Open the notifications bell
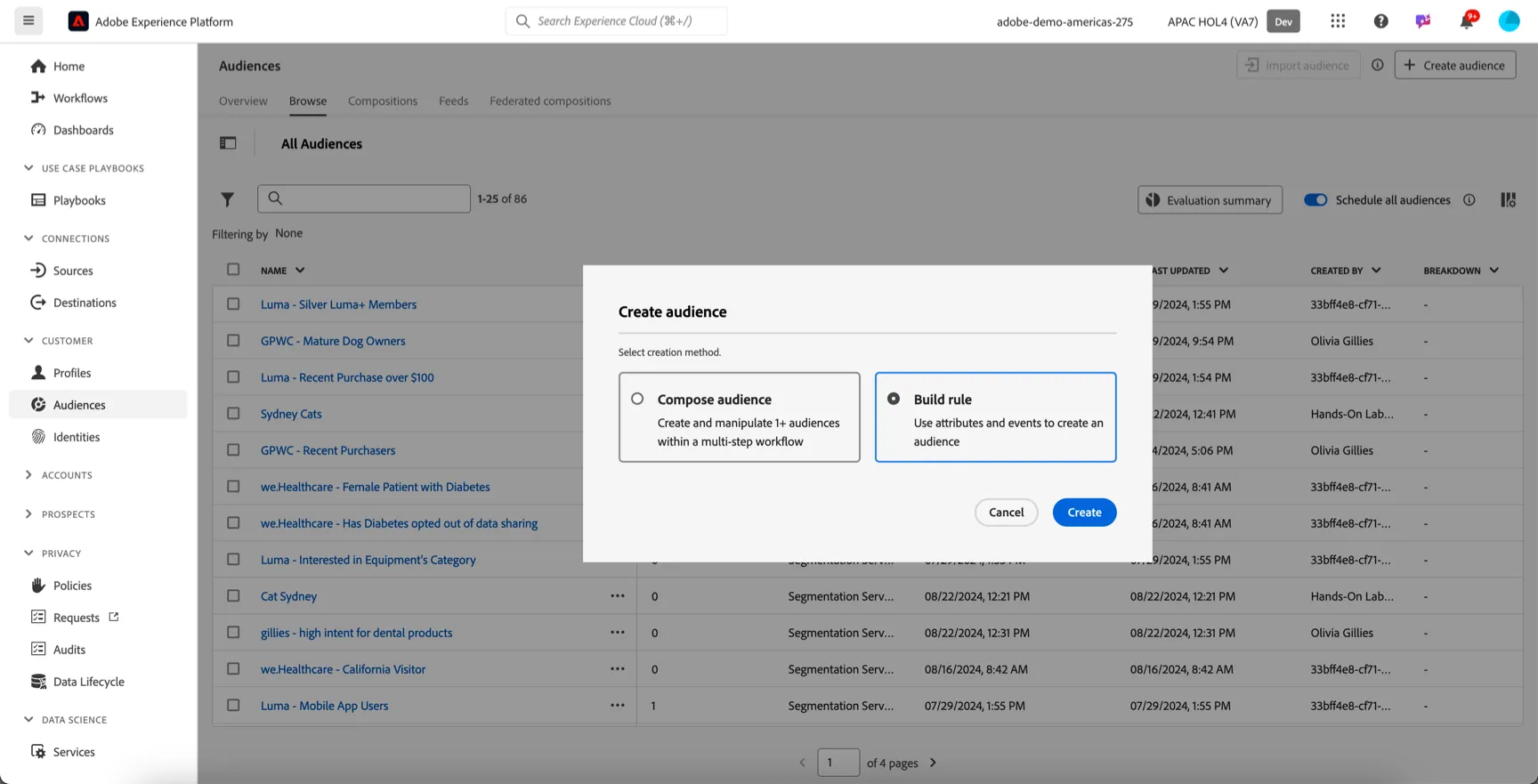This screenshot has height=784, width=1538. click(1467, 20)
